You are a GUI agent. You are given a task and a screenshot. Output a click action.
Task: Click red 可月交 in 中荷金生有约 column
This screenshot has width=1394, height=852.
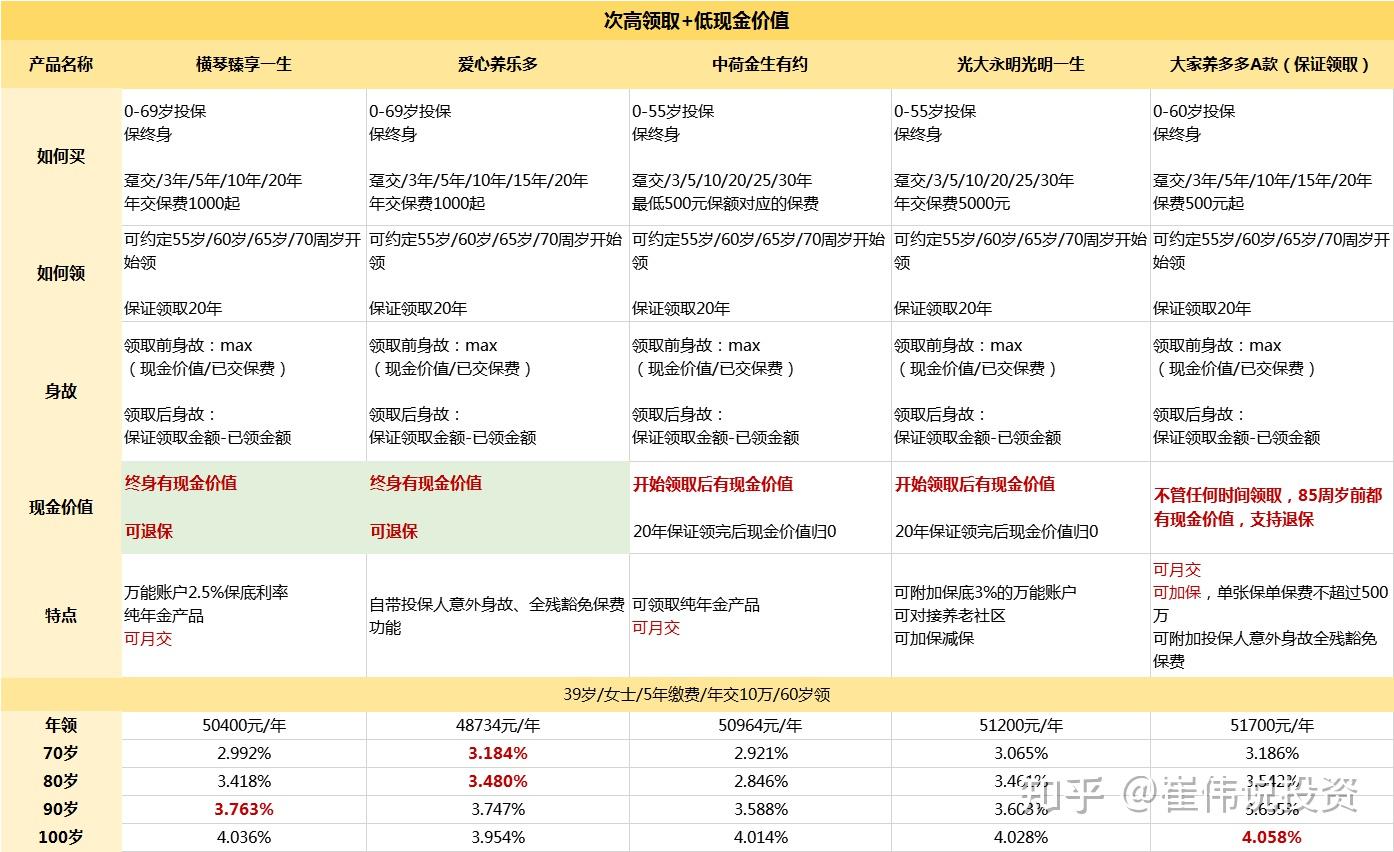coord(656,627)
